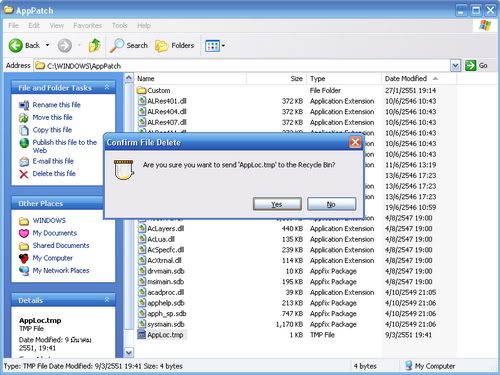Select acadproc.dll file icon
This screenshot has height=375, width=500.
tap(142, 292)
